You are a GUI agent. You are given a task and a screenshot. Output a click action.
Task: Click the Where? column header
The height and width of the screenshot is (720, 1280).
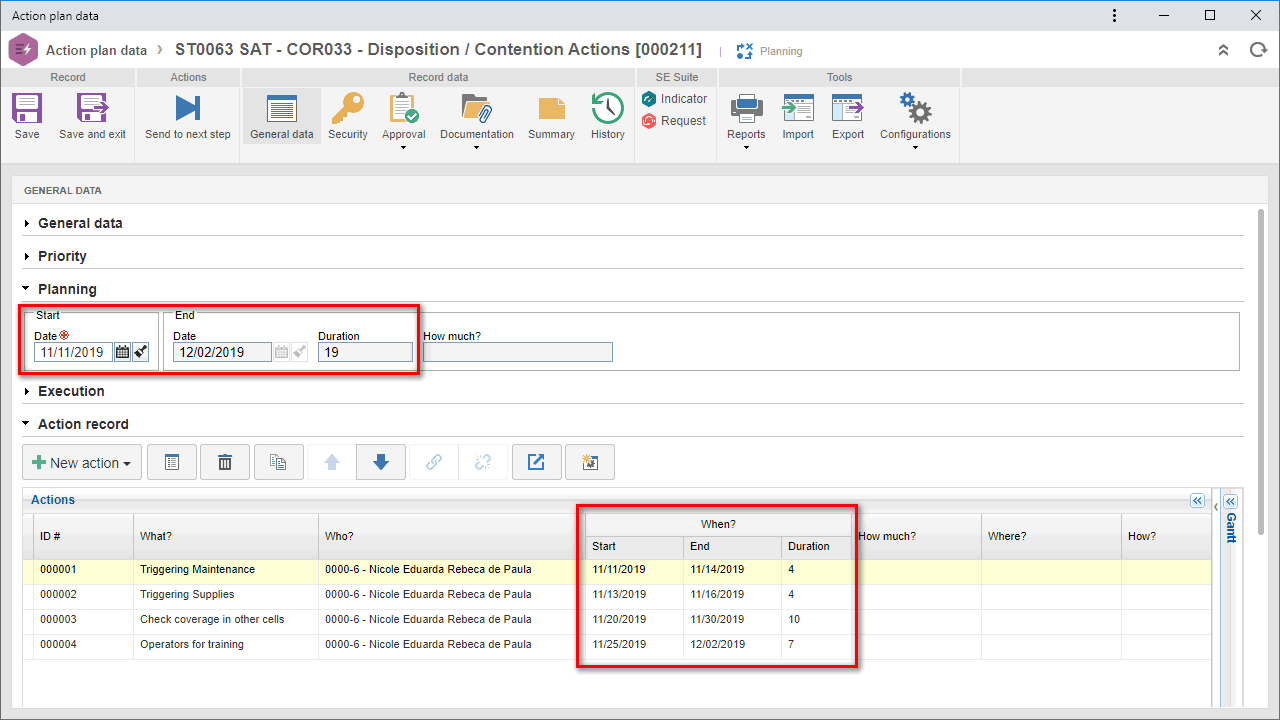[1051, 536]
